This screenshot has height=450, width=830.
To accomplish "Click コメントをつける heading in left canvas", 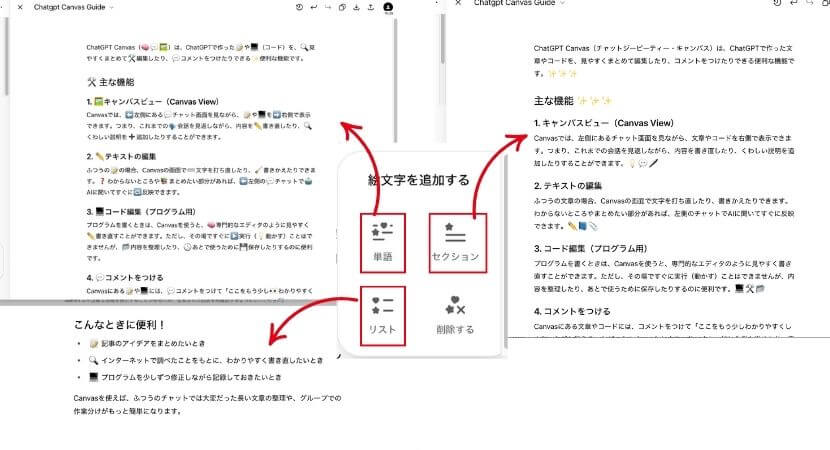I will click(125, 277).
